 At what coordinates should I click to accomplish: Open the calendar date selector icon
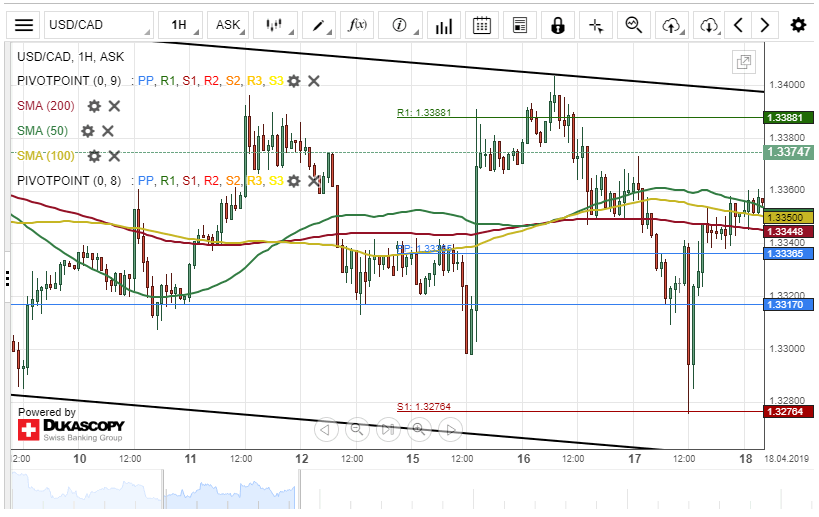(x=482, y=25)
